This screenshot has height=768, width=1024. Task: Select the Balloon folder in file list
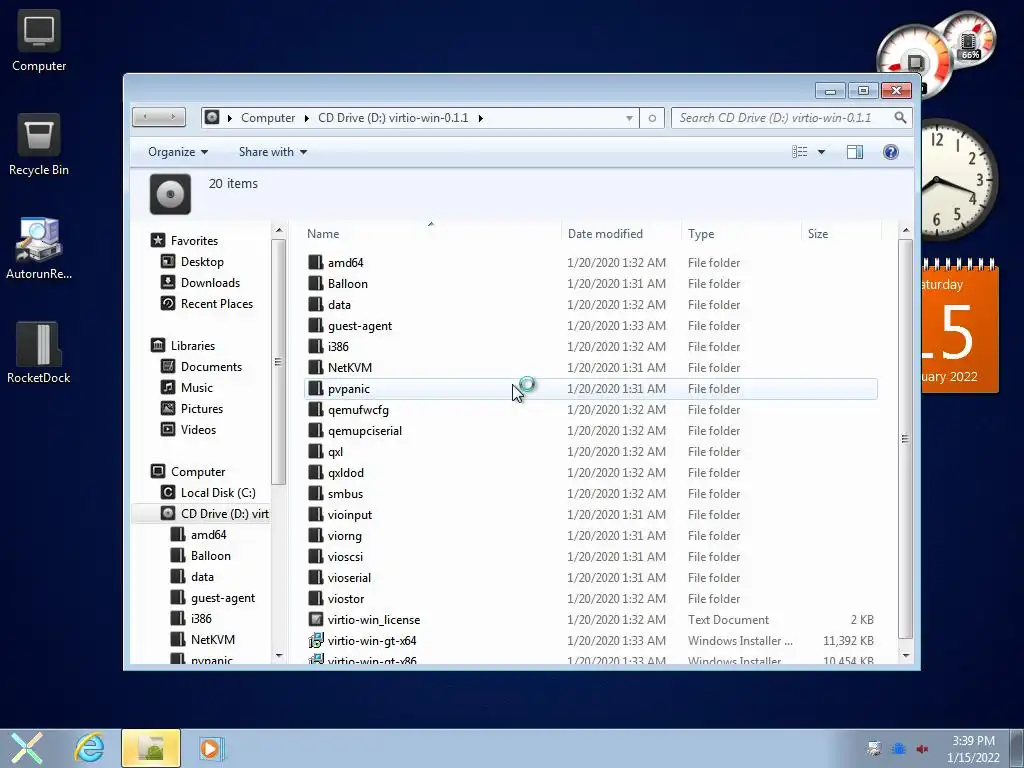click(347, 283)
